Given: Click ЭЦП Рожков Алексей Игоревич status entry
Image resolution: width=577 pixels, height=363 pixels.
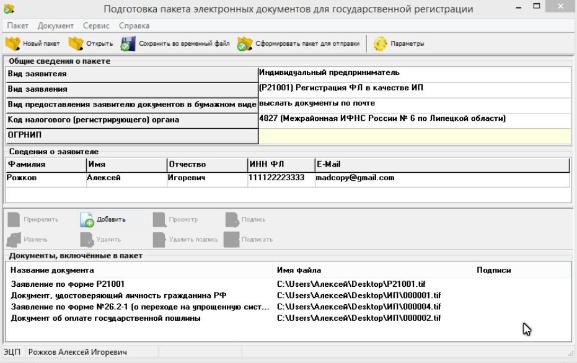Looking at the screenshot, I should 66,352.
